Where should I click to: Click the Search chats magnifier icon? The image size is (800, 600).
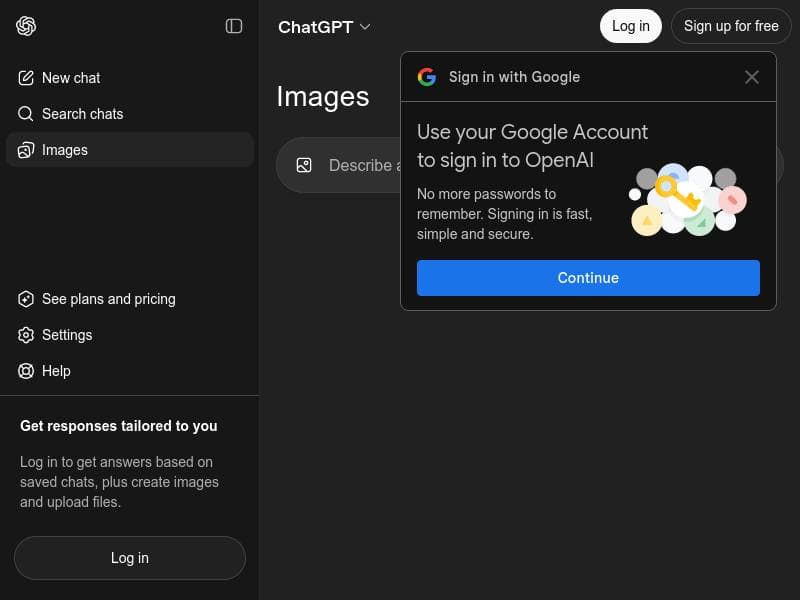pyautogui.click(x=26, y=114)
